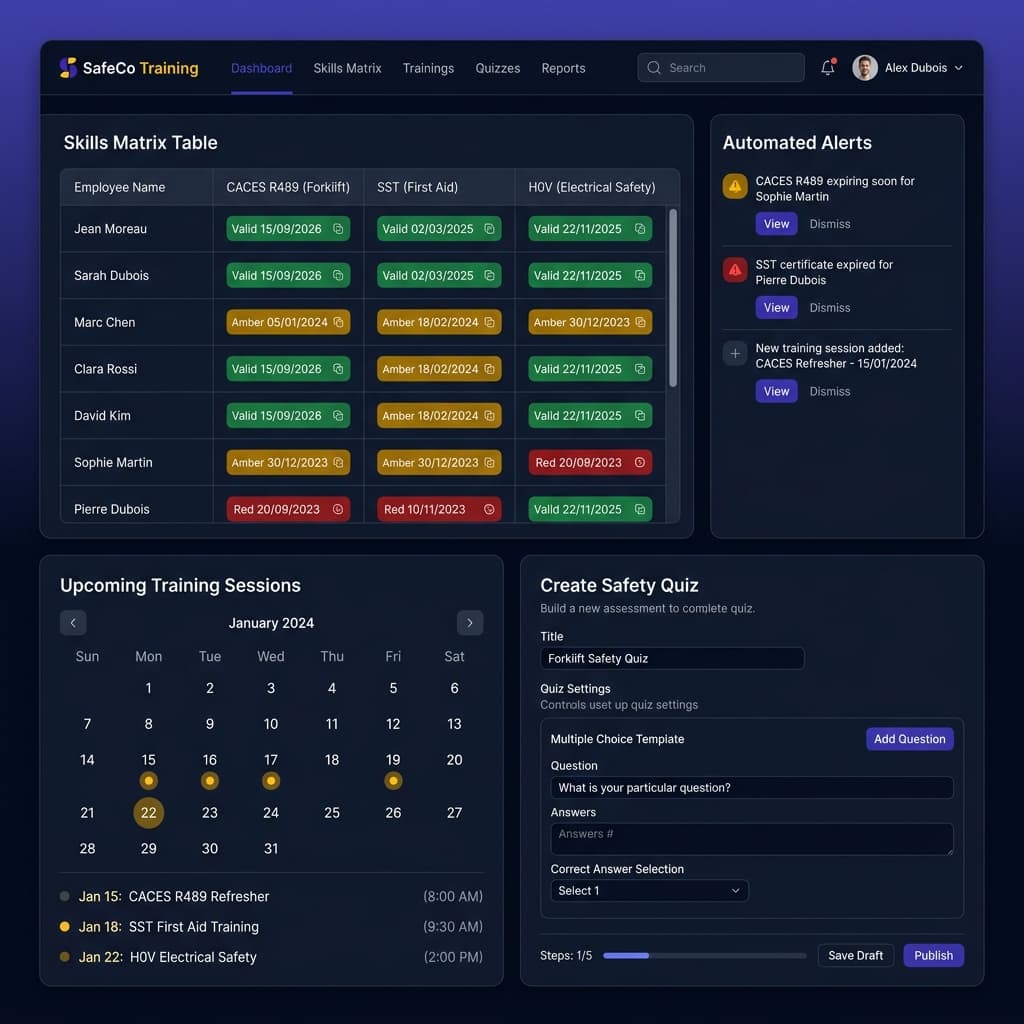Click clock icon on Sophie Martin's H0V badge
Image resolution: width=1024 pixels, height=1024 pixels.
[640, 463]
